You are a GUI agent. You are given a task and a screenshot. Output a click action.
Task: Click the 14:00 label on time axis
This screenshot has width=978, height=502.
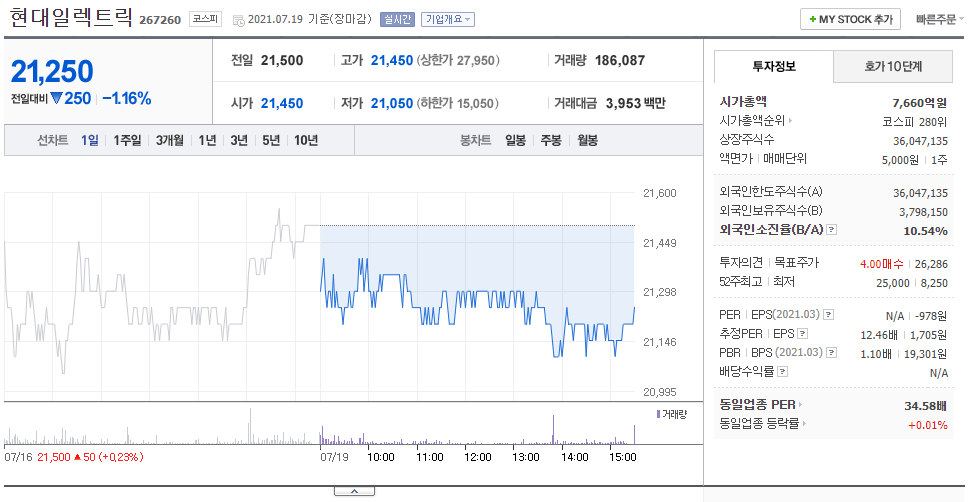[574, 457]
